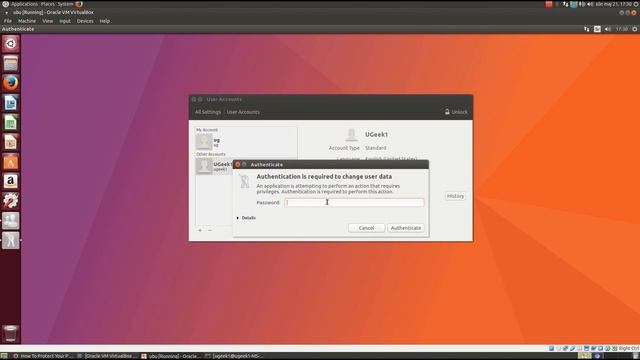Image resolution: width=640 pixels, height=360 pixels.
Task: Switch to ubu [Running] taskbar entry
Action: click(171, 356)
